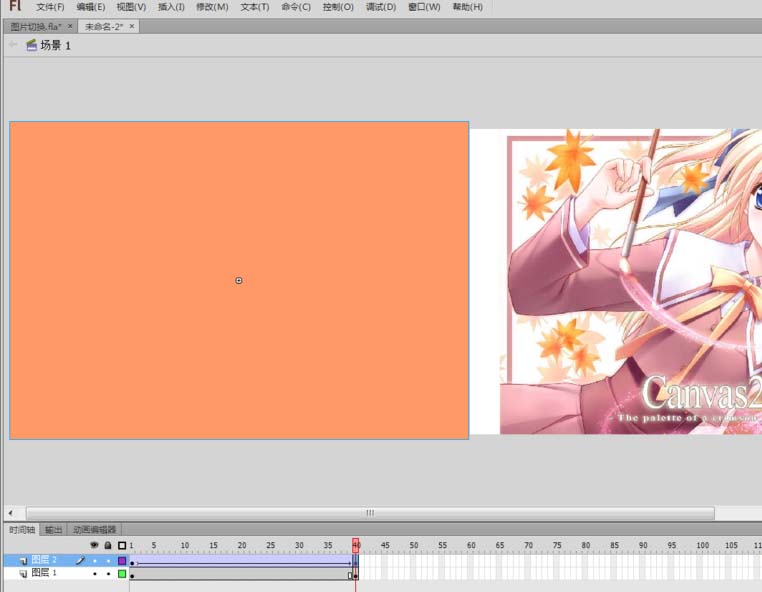
Task: Toggle lock dot of 图层 2
Action: click(108, 560)
